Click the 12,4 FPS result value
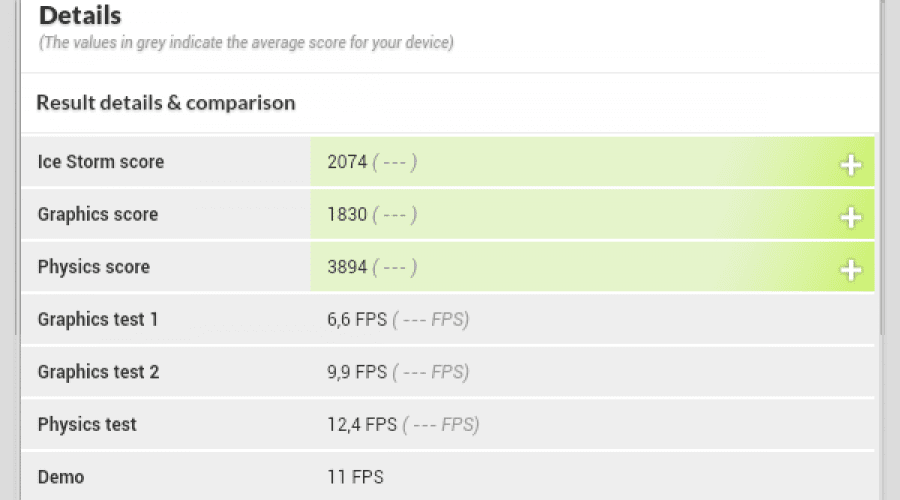The height and width of the screenshot is (500, 900). click(362, 425)
